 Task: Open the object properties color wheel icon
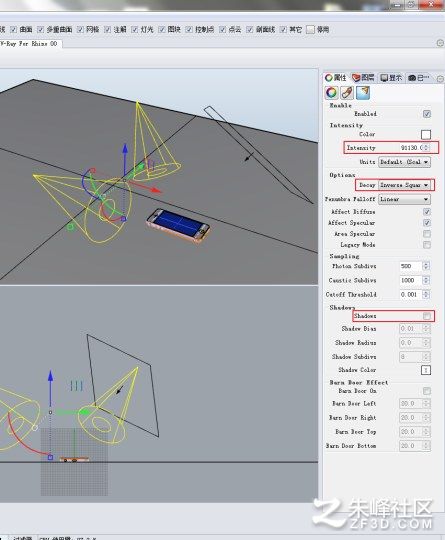331,93
